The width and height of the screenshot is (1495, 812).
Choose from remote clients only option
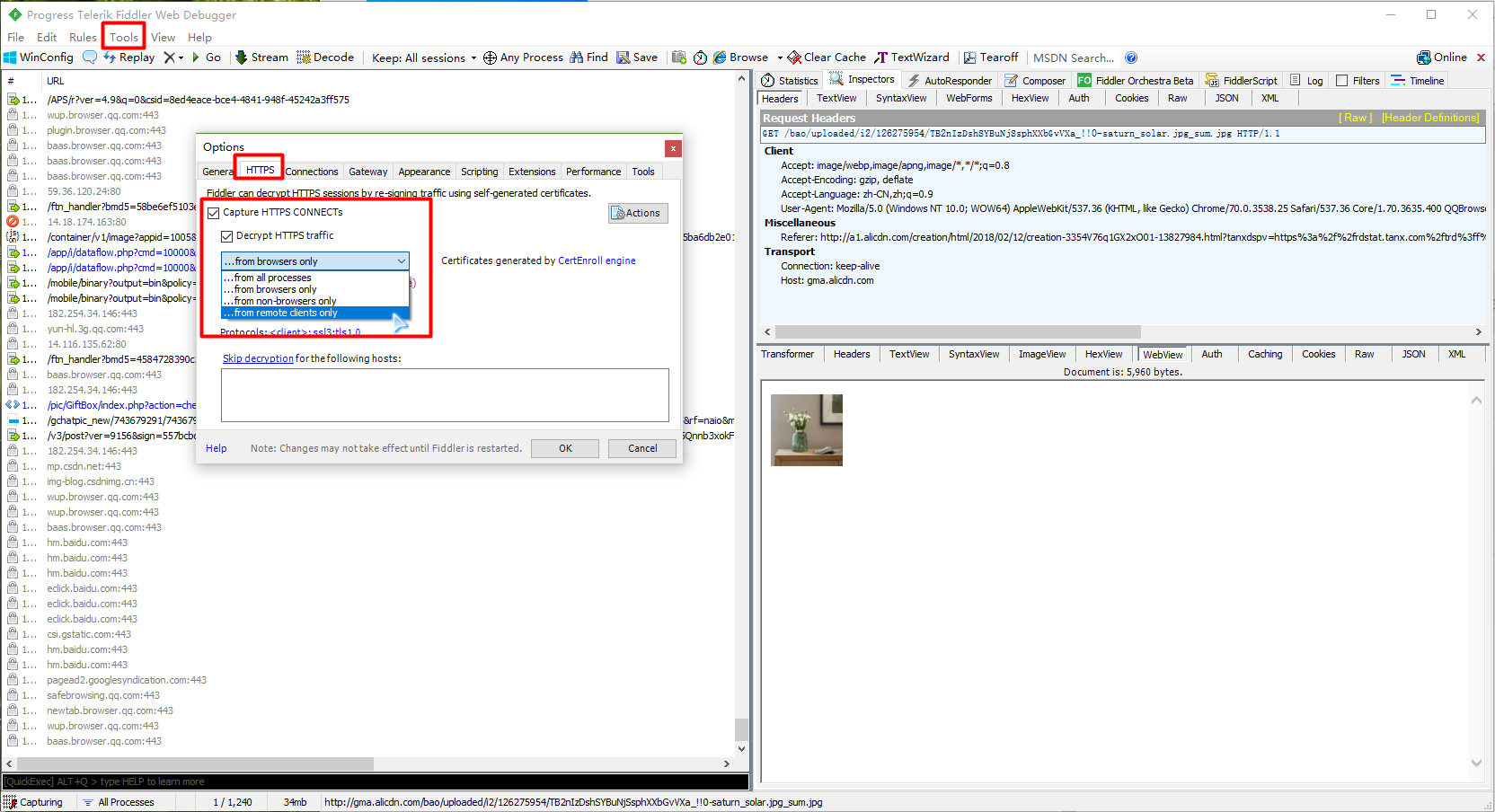(315, 313)
